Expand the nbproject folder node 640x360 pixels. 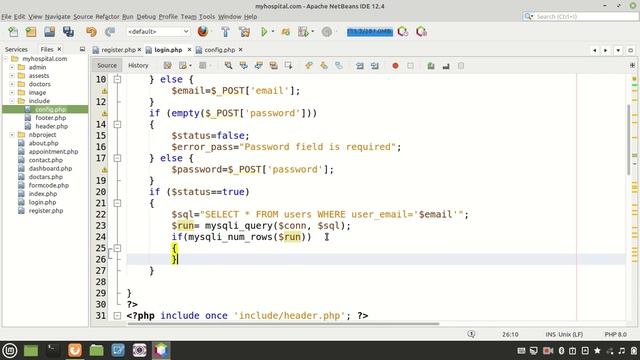pos(12,134)
